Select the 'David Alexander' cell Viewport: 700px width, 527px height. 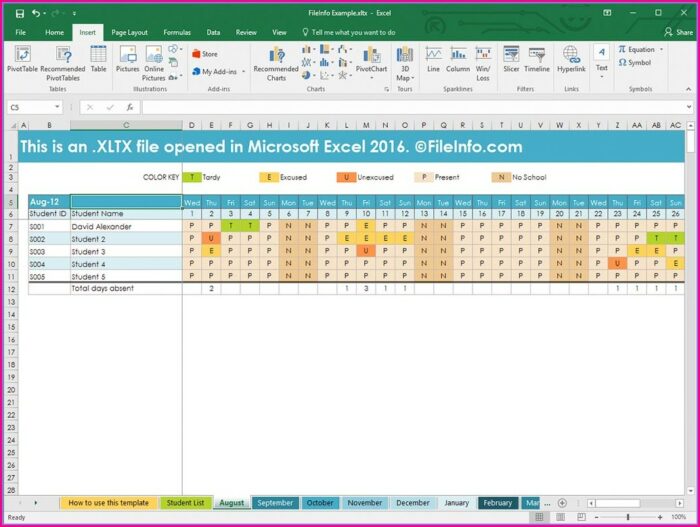(126, 226)
